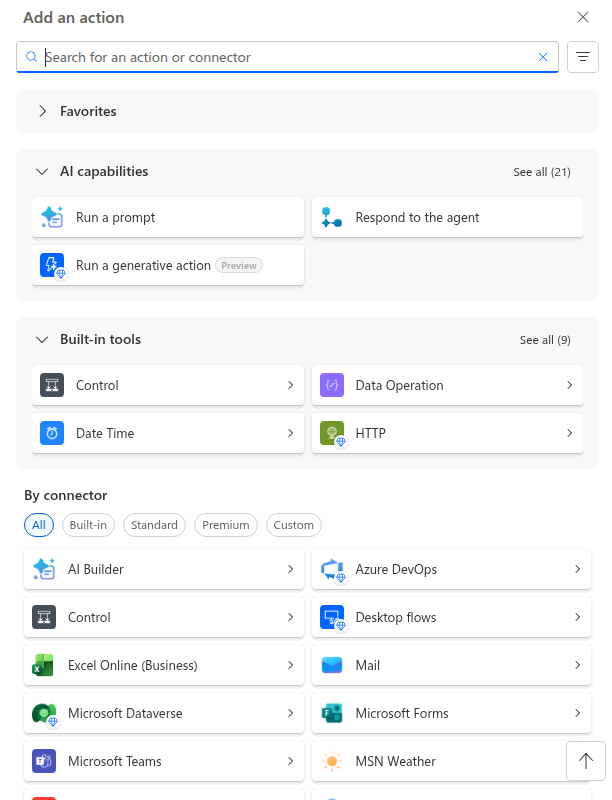
Task: Expand the Favorites section
Action: click(x=43, y=111)
